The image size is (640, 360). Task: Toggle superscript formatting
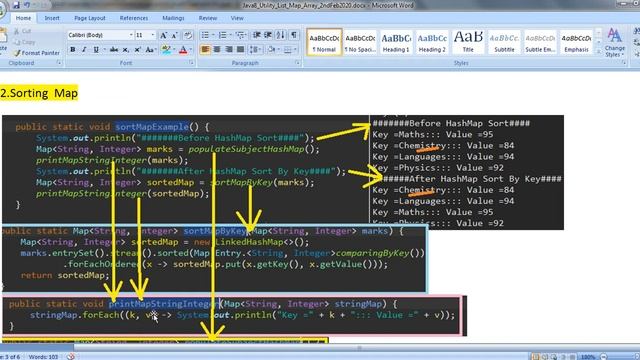pos(138,50)
